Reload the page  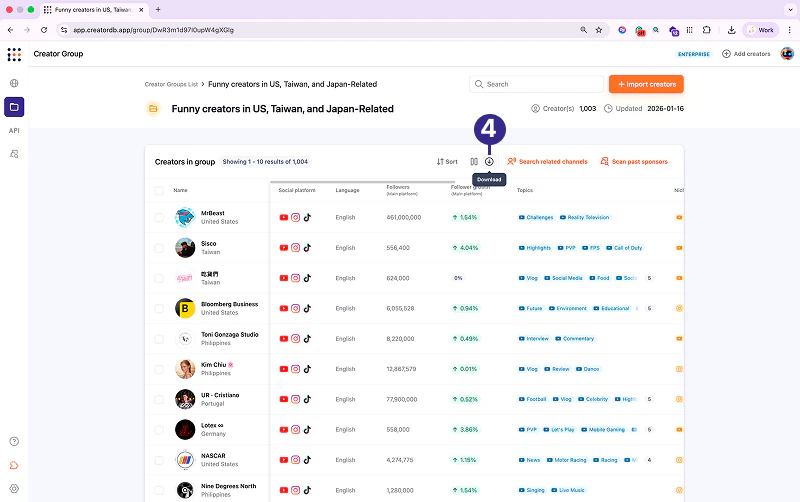click(x=44, y=30)
